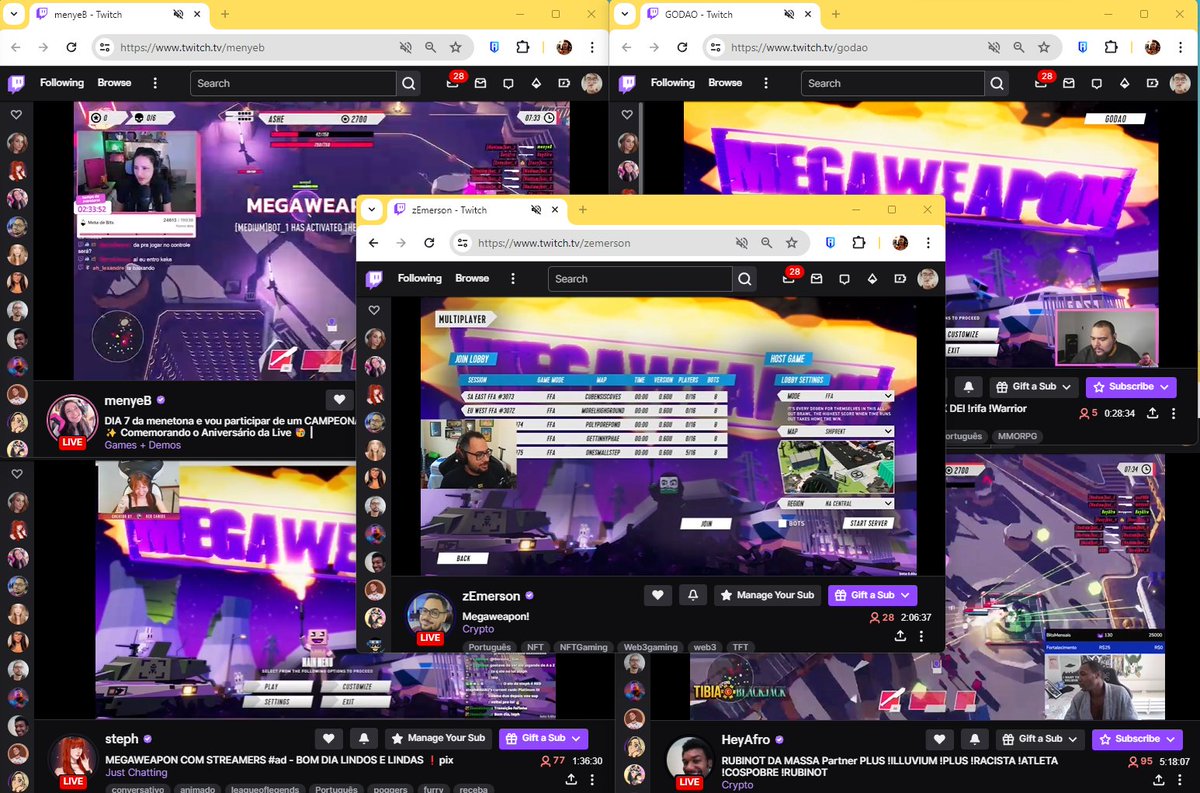Open more options dots on GODAO channel
The width and height of the screenshot is (1200, 793).
point(1173,413)
